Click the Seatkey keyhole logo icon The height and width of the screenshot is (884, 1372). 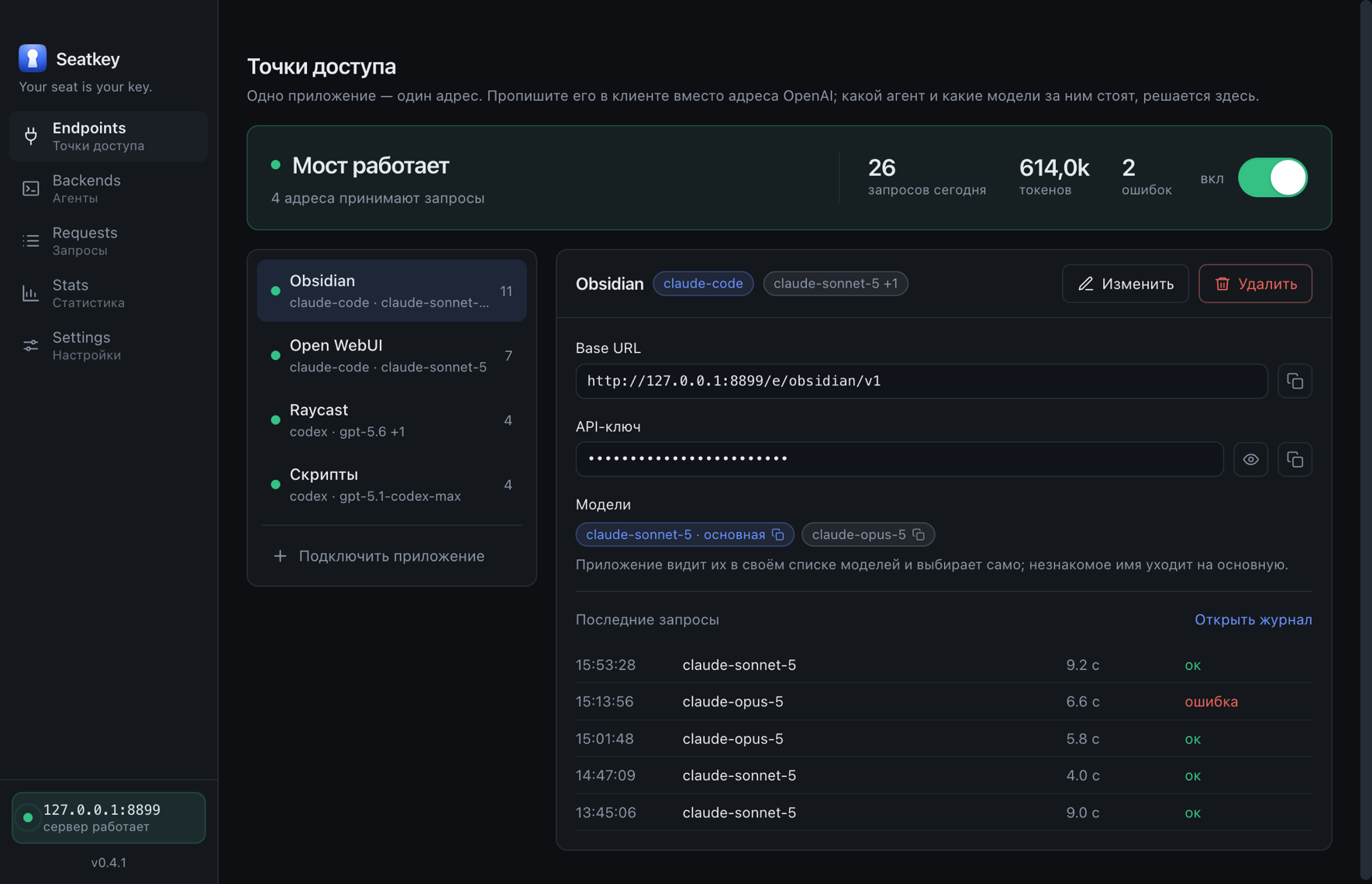tap(33, 58)
